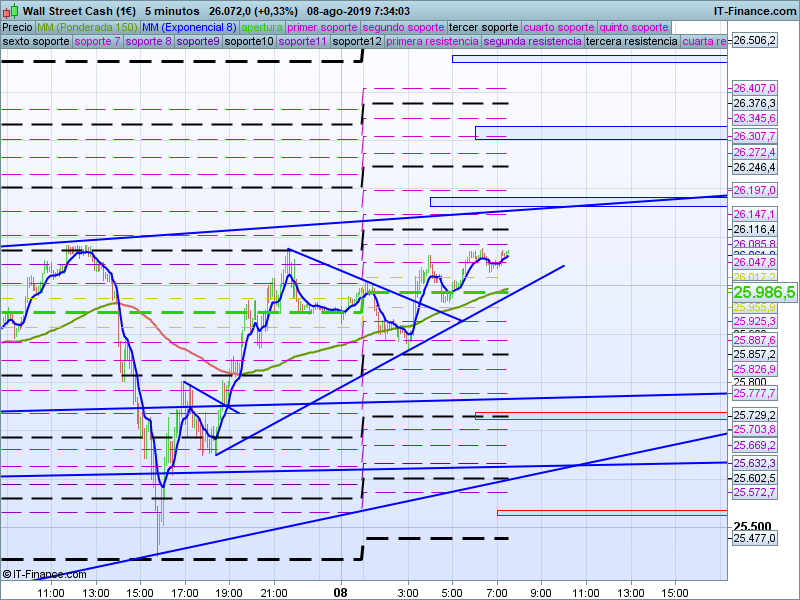Select the 26.506,2 price level label

coord(755,40)
